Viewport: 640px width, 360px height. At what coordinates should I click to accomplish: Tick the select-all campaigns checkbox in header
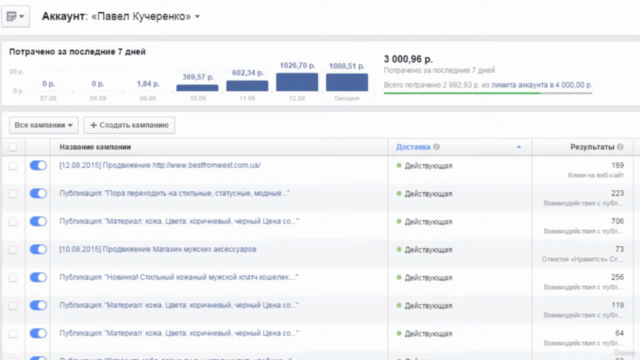13,147
